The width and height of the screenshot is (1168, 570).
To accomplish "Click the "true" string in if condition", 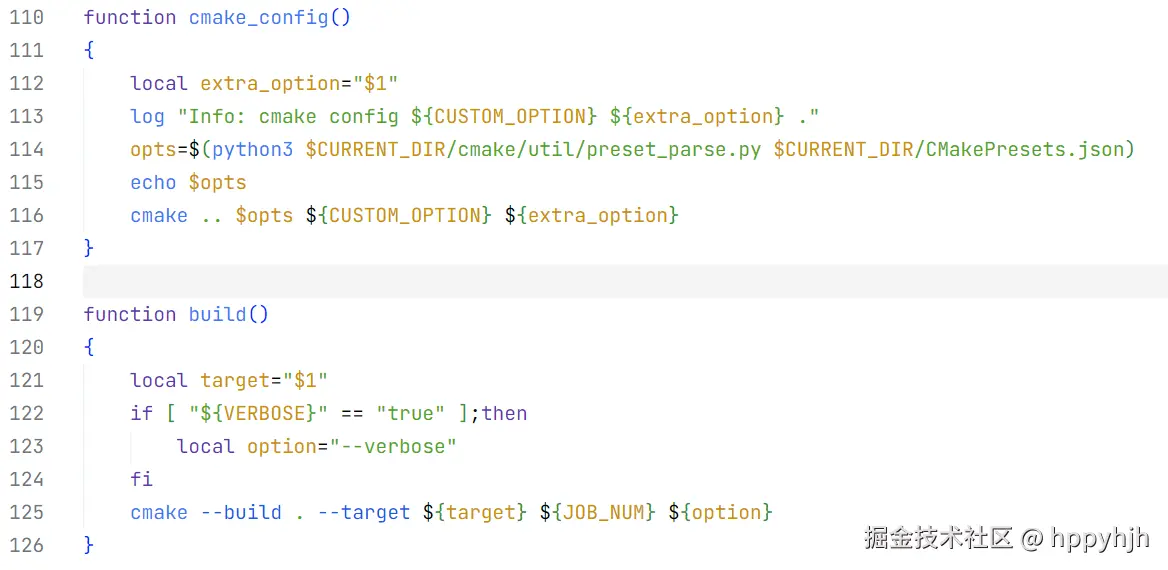I will click(410, 413).
